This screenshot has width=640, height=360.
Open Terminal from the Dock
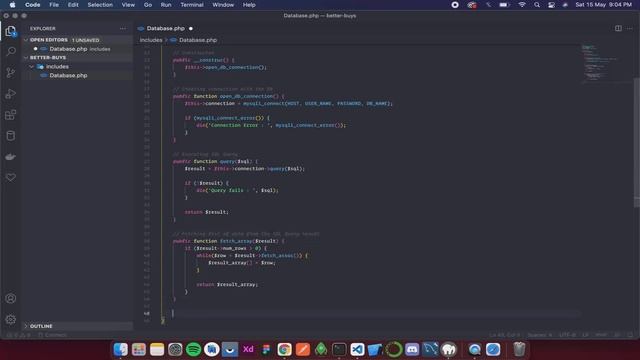point(339,349)
